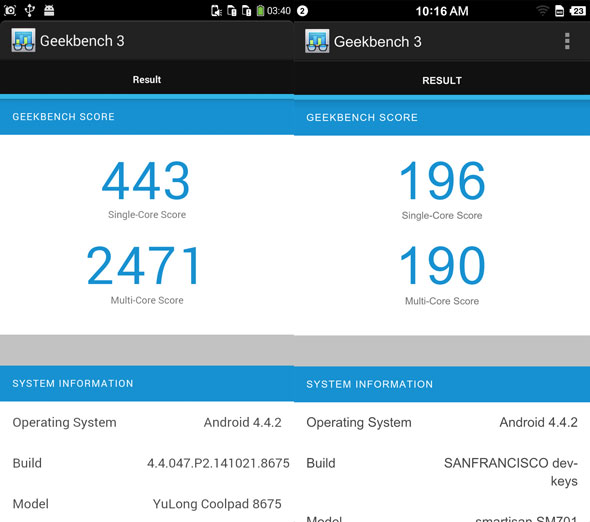Tap the Wi-Fi status icon
Screen dimensions: 590x522
tap(542, 11)
